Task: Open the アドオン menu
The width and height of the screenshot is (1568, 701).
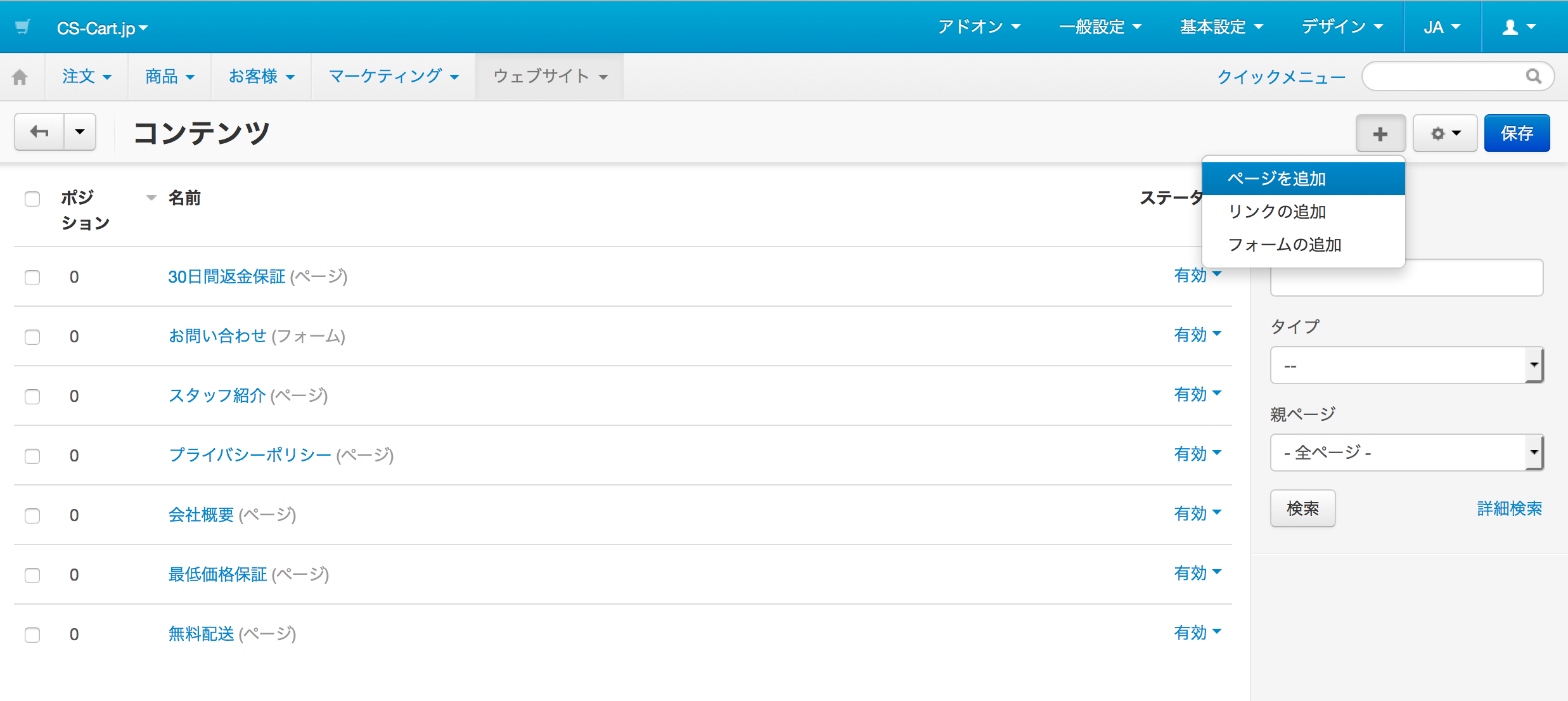Action: pos(979,27)
